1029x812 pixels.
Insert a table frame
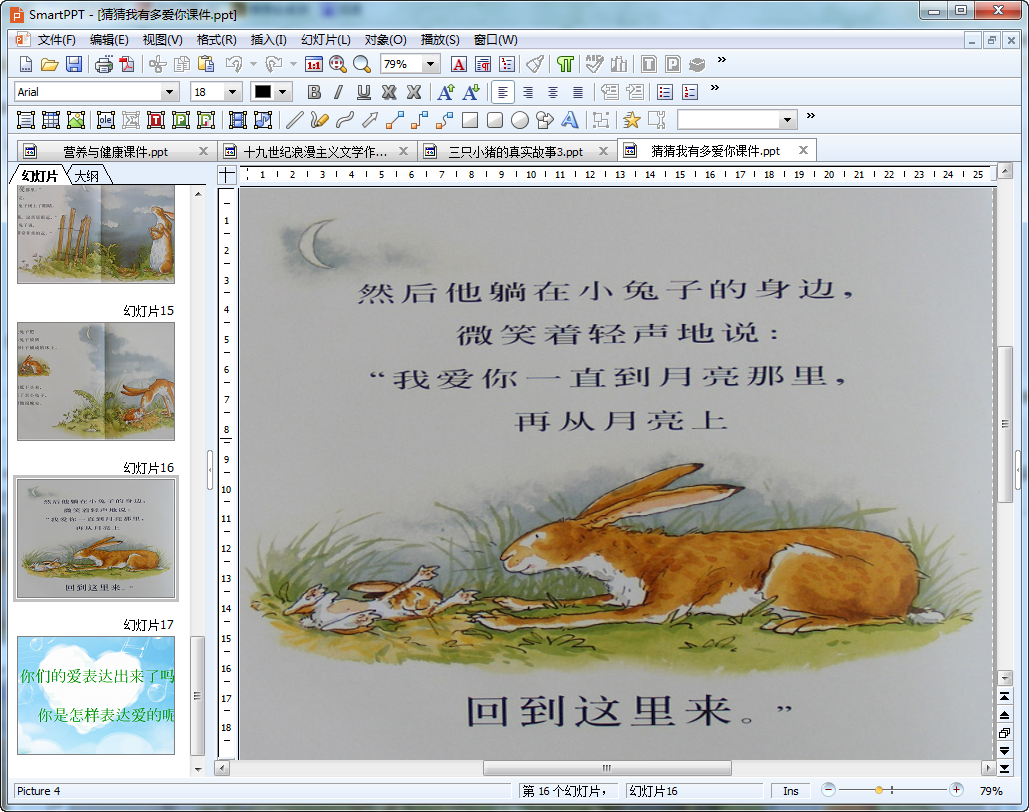click(51, 119)
